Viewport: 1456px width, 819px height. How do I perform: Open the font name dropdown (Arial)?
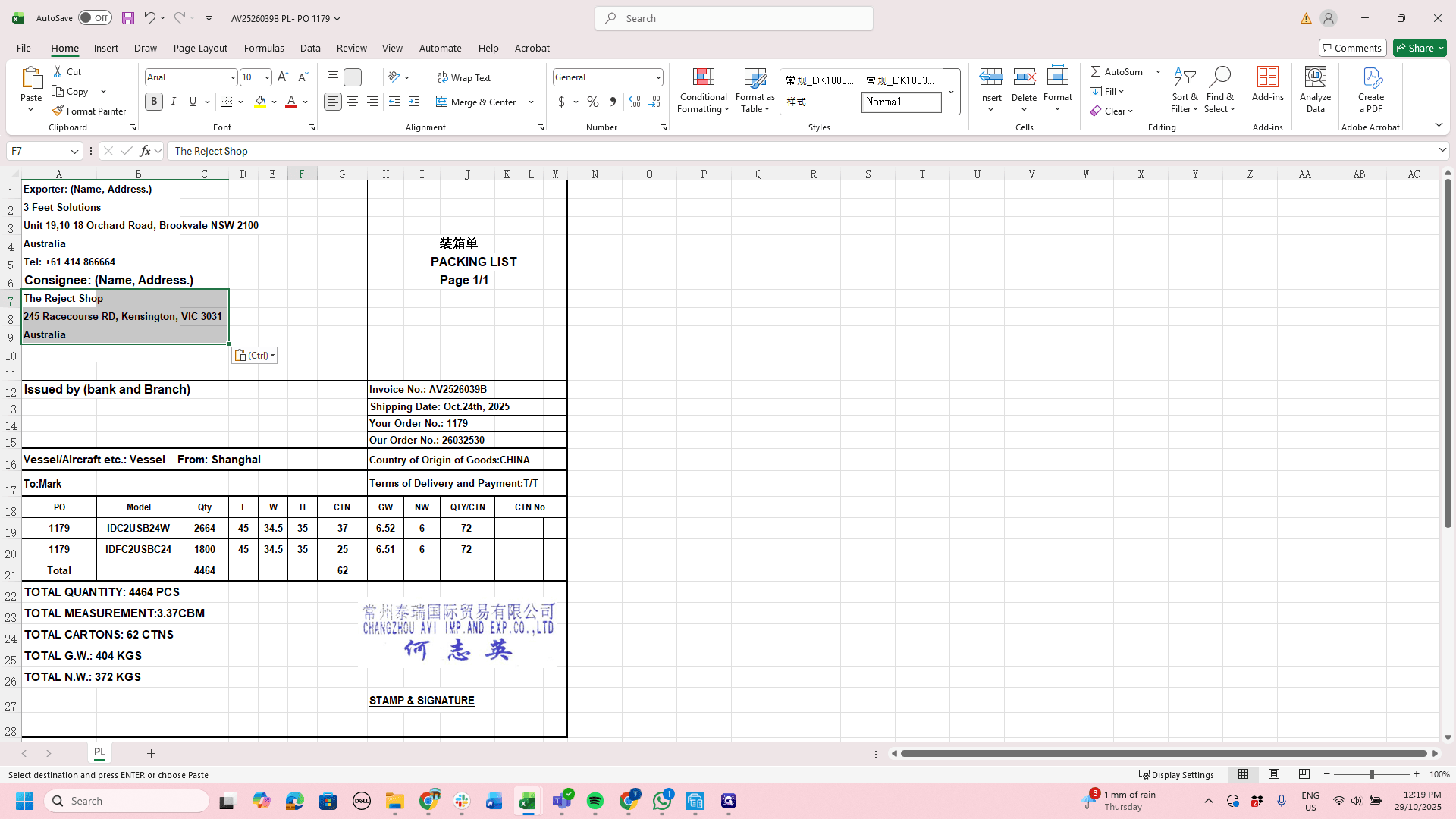(x=233, y=77)
